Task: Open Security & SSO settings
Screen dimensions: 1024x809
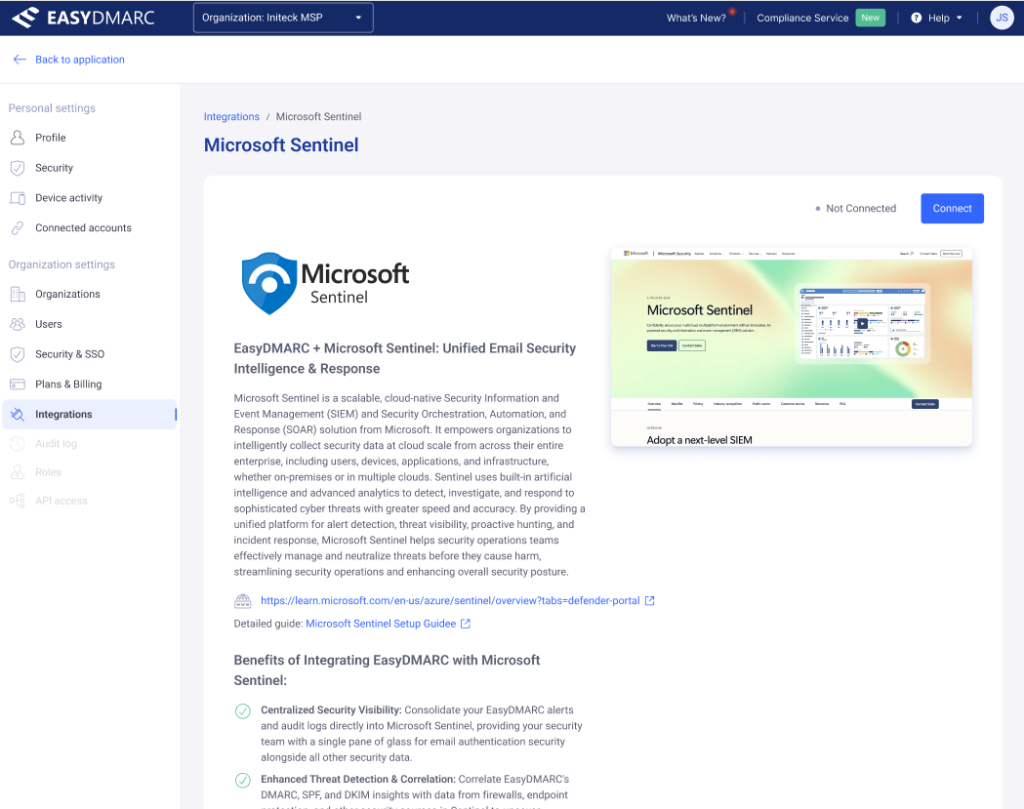Action: 70,354
